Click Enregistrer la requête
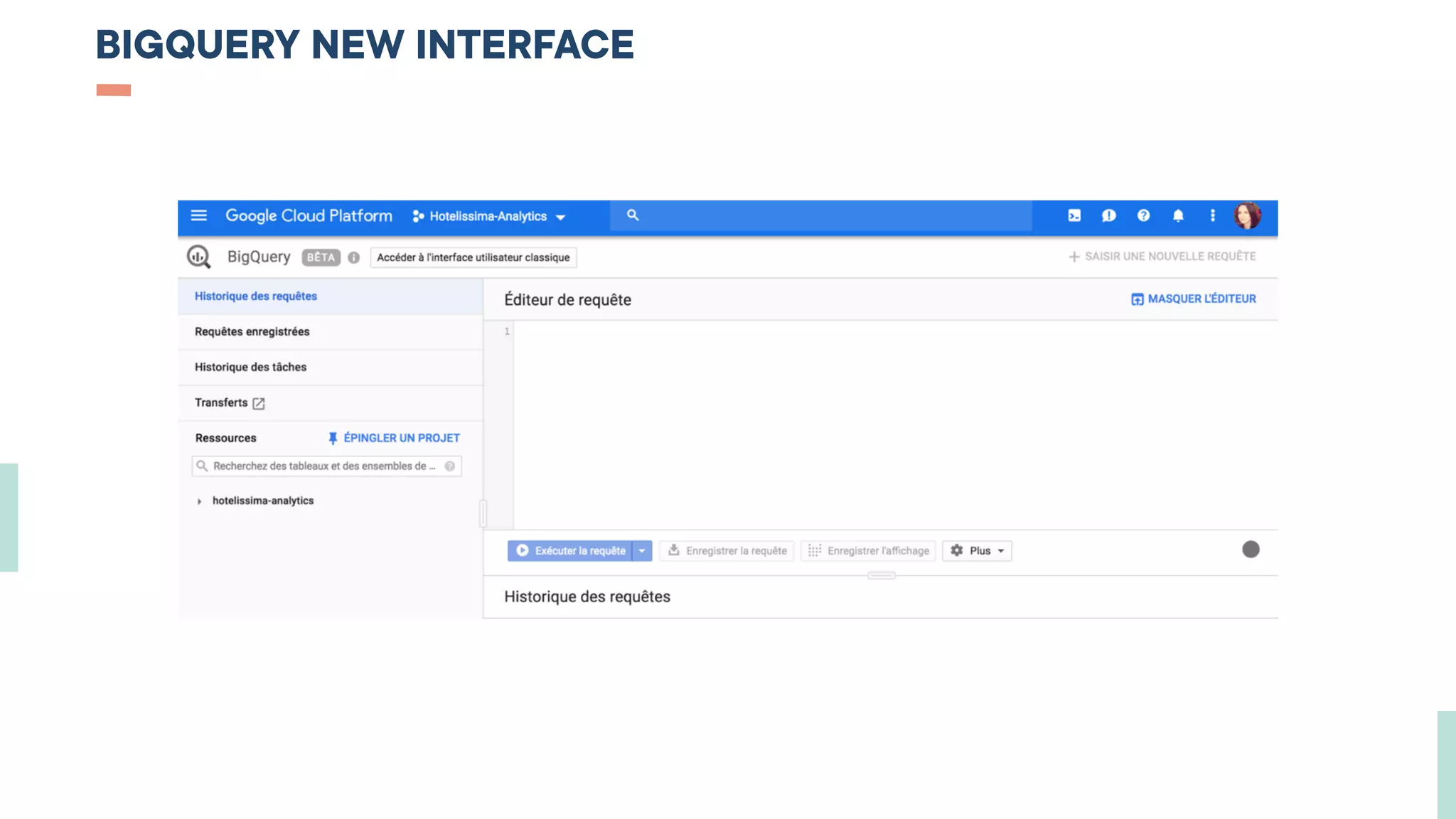 coord(727,551)
